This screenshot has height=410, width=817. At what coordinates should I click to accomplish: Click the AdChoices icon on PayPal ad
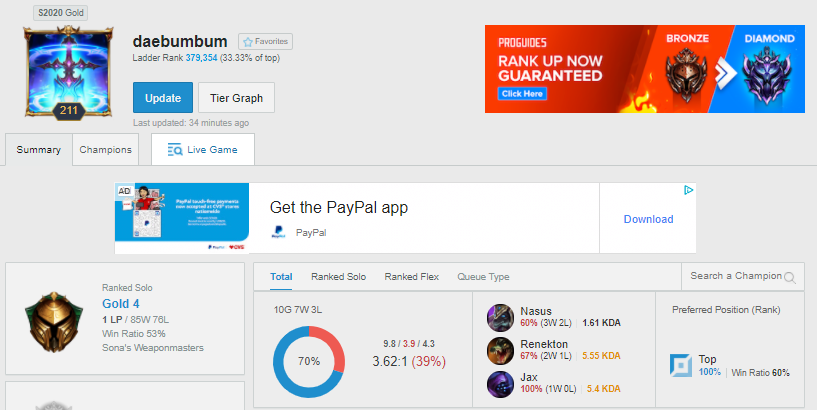tap(688, 190)
